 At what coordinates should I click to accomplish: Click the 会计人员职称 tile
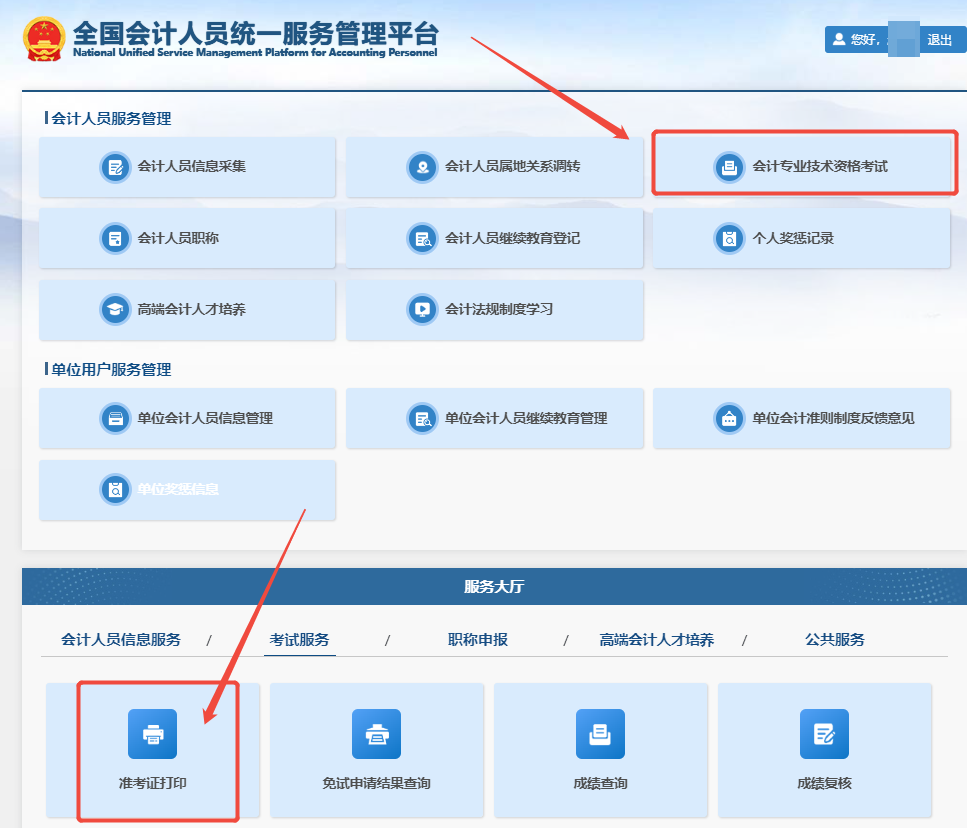pos(187,238)
